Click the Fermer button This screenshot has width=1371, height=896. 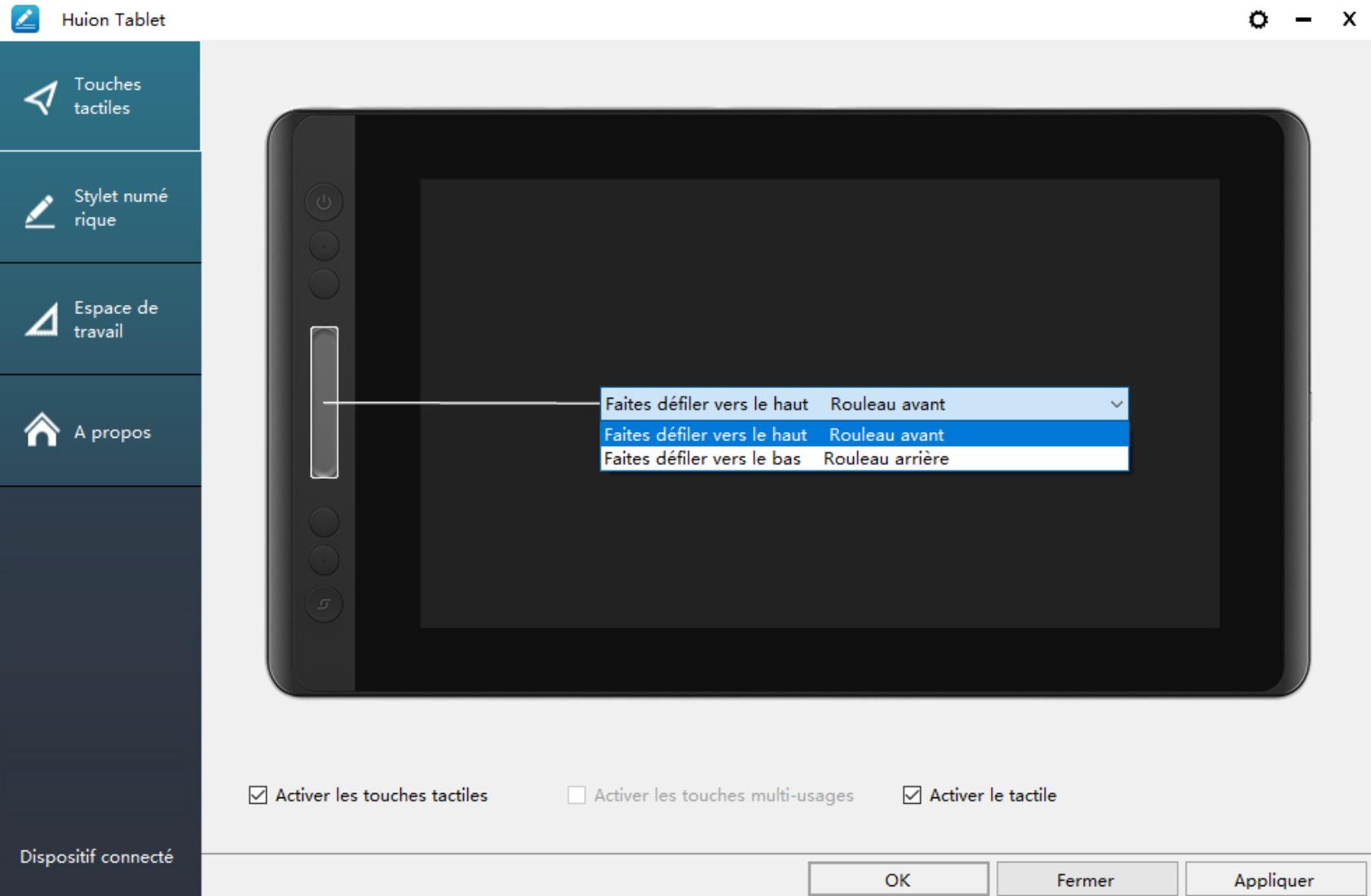click(1086, 880)
